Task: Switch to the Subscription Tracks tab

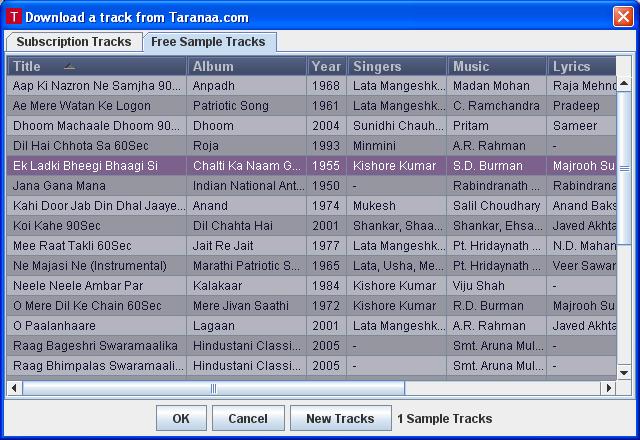Action: (74, 42)
